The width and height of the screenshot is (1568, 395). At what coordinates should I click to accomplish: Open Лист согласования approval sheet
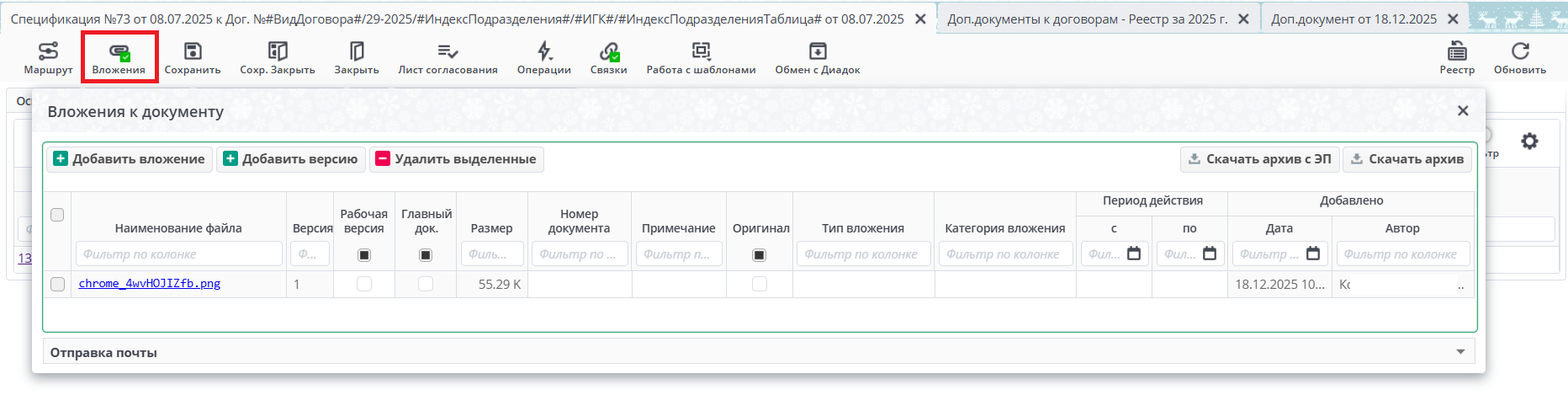448,58
